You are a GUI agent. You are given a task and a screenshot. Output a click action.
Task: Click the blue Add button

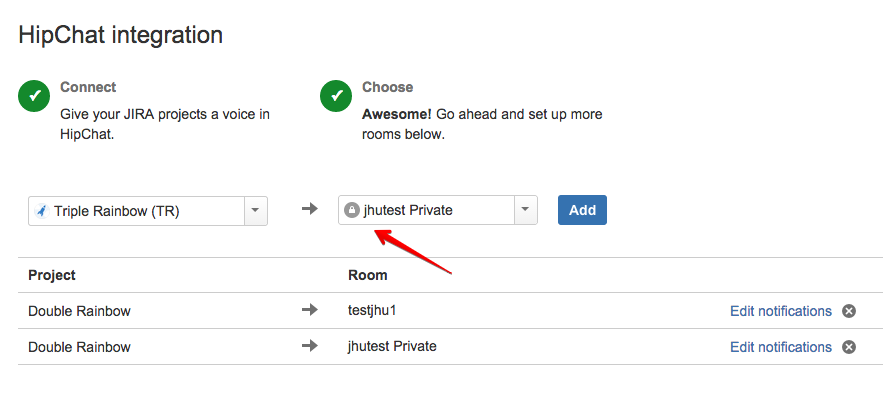pyautogui.click(x=582, y=210)
